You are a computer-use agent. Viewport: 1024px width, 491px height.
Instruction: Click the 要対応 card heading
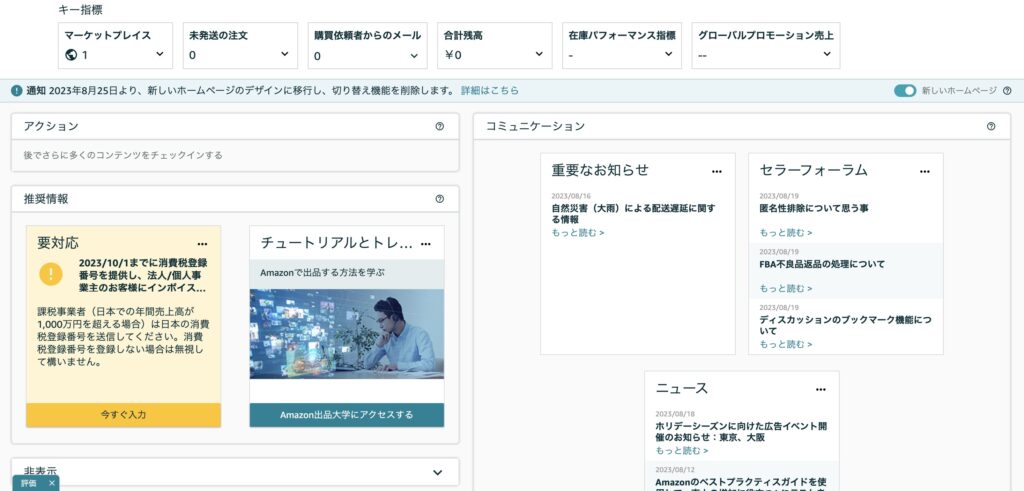coord(58,243)
